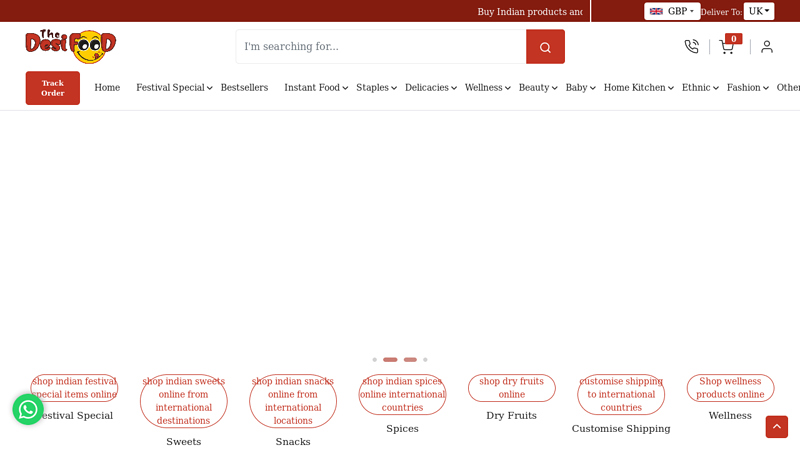Viewport: 800px width, 450px height.
Task: Open the shopping cart icon
Action: tap(727, 47)
